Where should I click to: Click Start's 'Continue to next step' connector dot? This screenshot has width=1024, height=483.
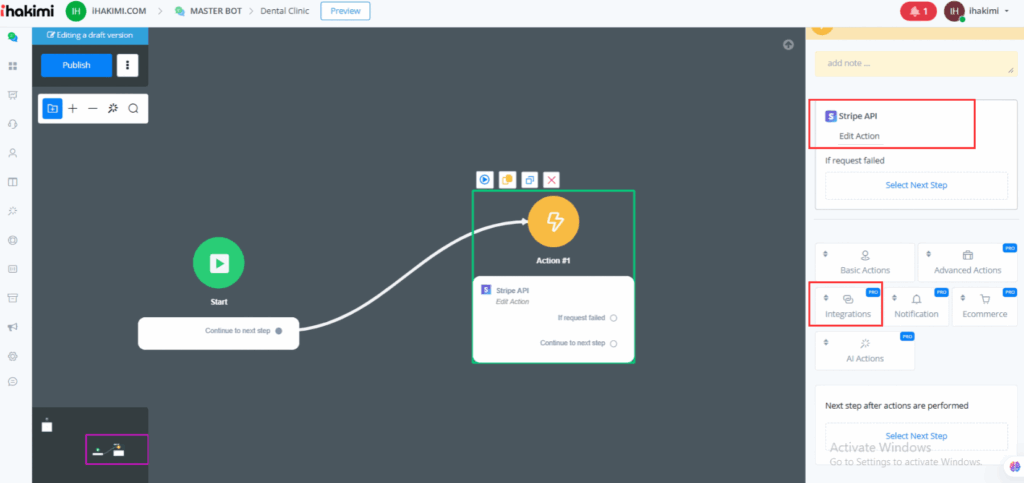[x=279, y=330]
